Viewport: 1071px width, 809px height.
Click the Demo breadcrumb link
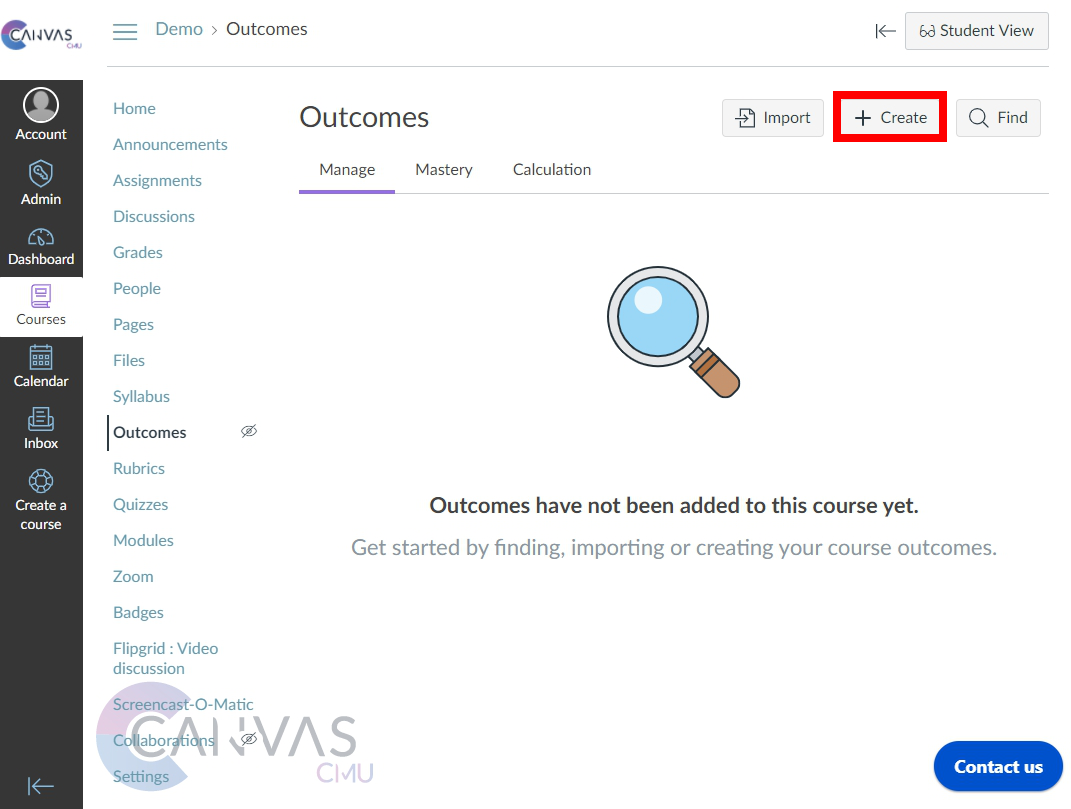pyautogui.click(x=179, y=29)
